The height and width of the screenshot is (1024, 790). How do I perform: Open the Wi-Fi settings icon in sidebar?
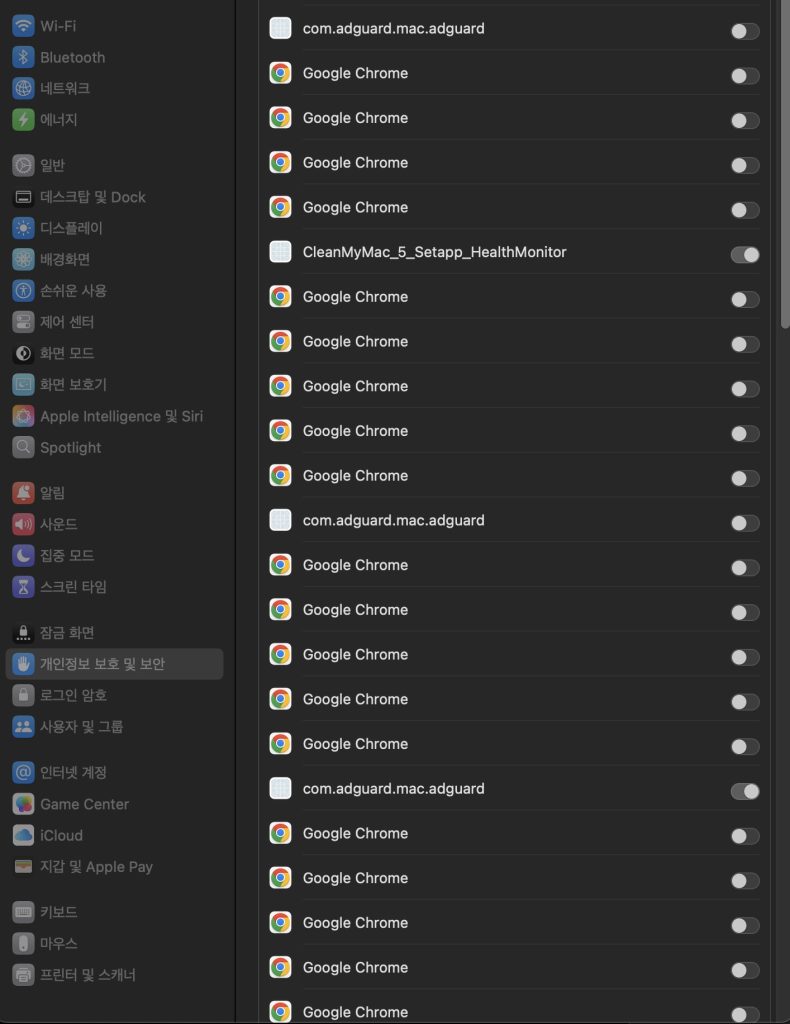coord(23,26)
